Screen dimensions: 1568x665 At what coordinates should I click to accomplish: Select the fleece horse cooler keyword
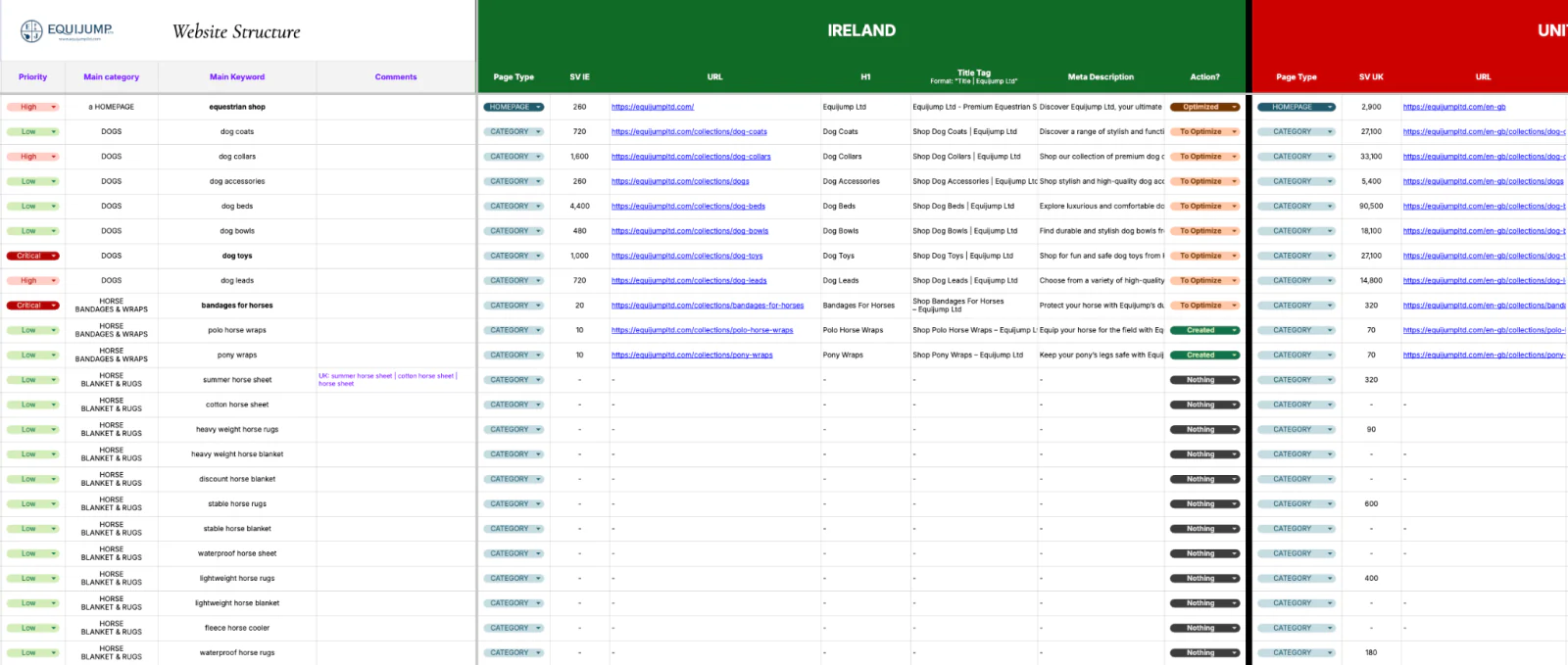(237, 628)
